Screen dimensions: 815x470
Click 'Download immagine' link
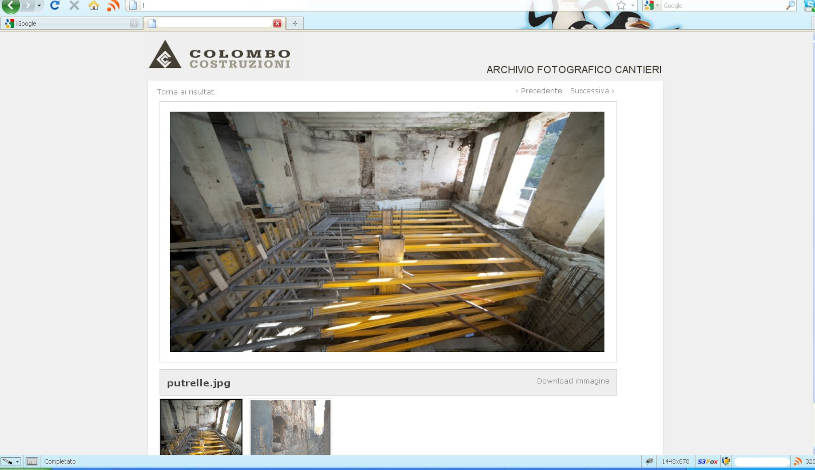click(x=572, y=381)
